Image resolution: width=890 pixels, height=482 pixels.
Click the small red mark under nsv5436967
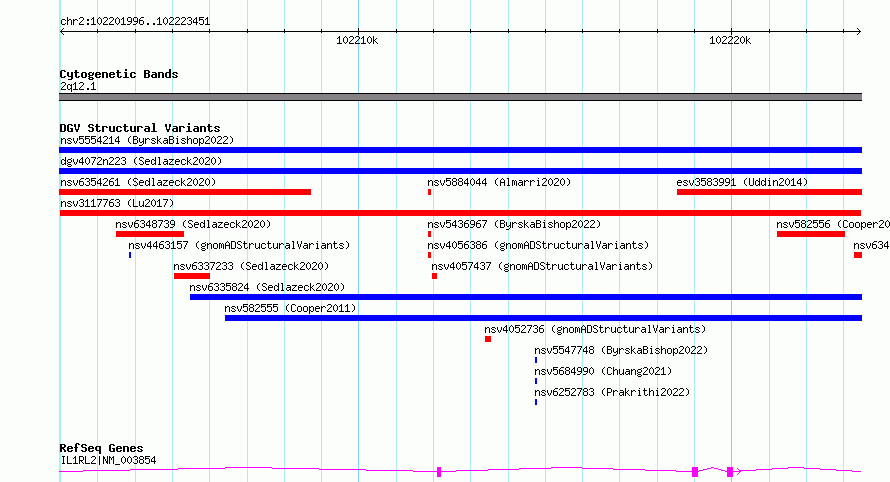click(430, 234)
